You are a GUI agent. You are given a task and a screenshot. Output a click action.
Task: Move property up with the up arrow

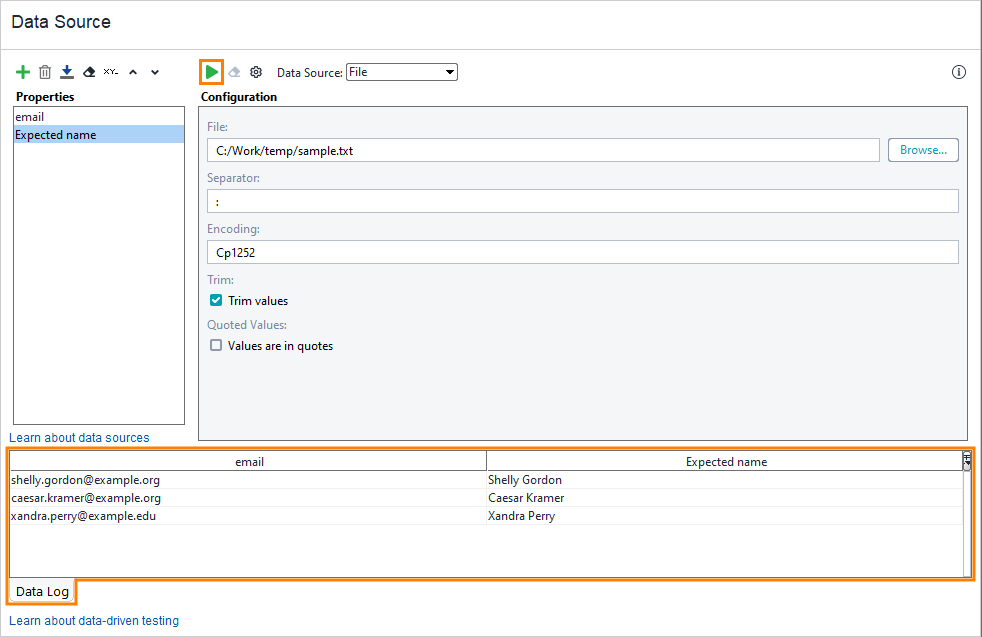133,71
